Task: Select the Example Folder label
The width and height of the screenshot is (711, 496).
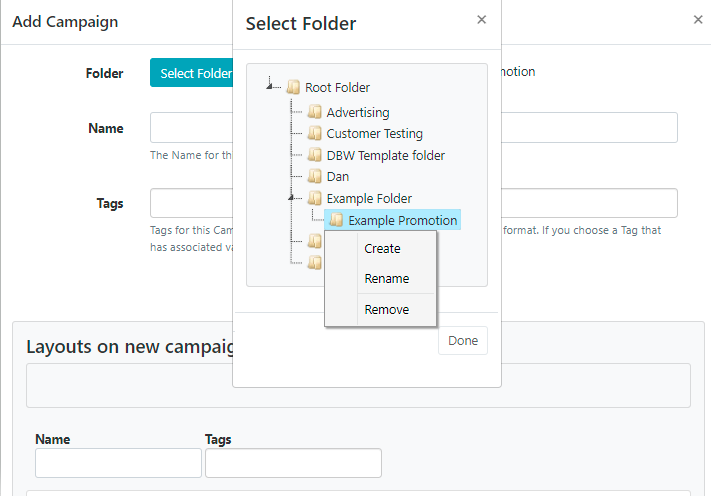Action: coord(369,199)
